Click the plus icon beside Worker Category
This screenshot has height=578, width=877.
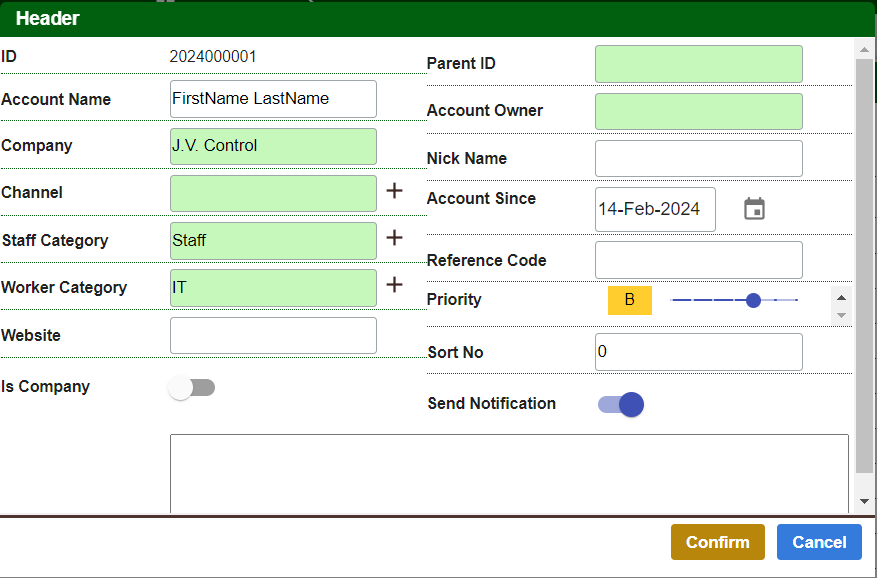[395, 285]
